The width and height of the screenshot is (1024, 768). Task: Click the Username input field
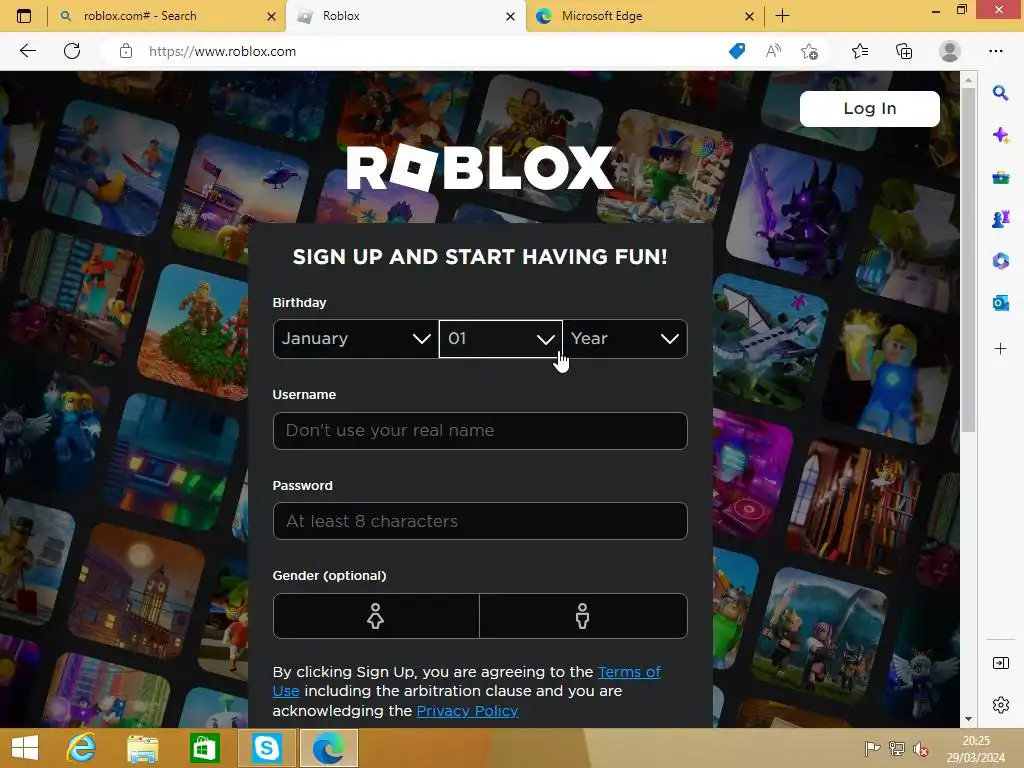pos(480,430)
